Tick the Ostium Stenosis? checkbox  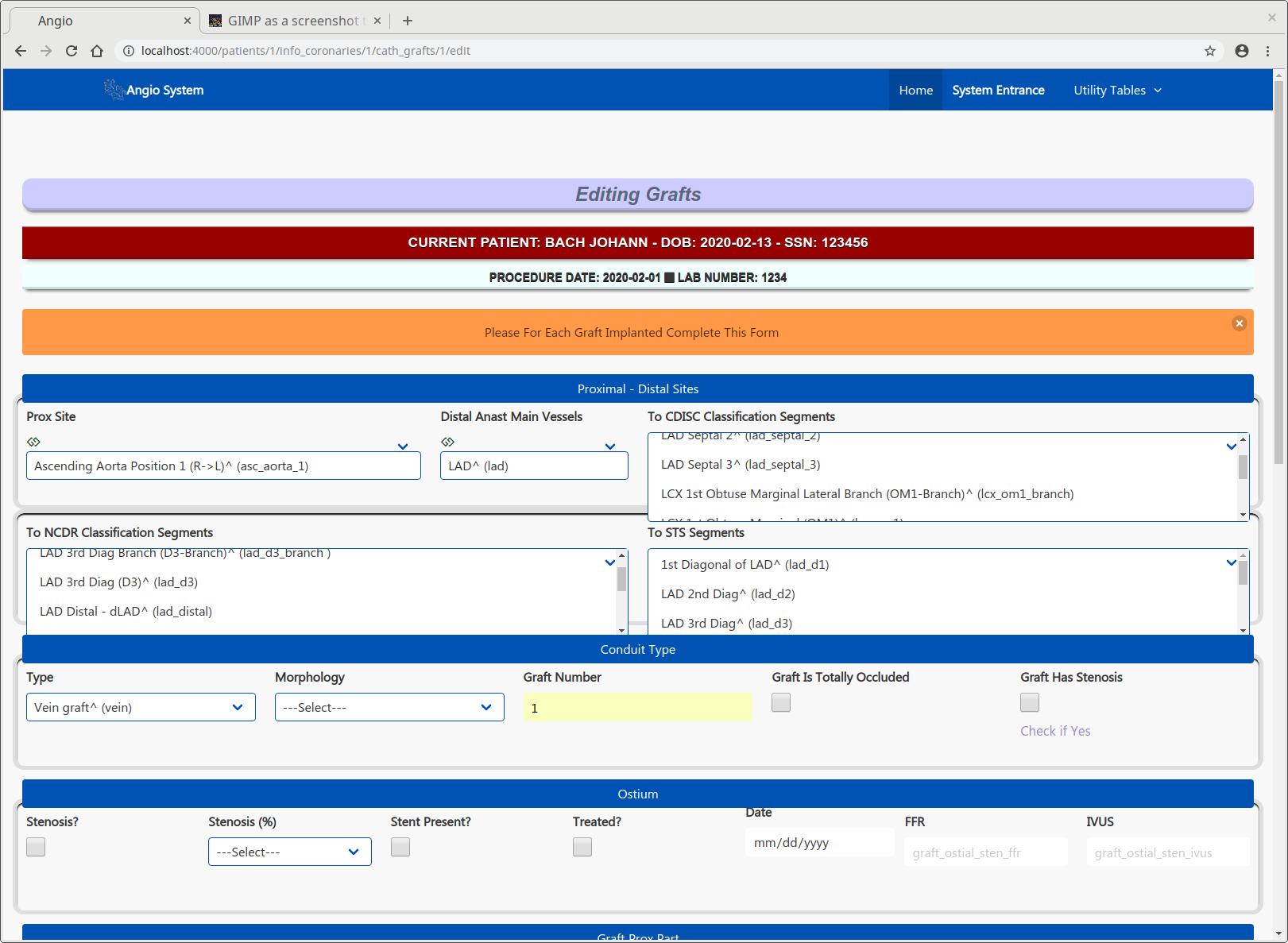tap(36, 847)
